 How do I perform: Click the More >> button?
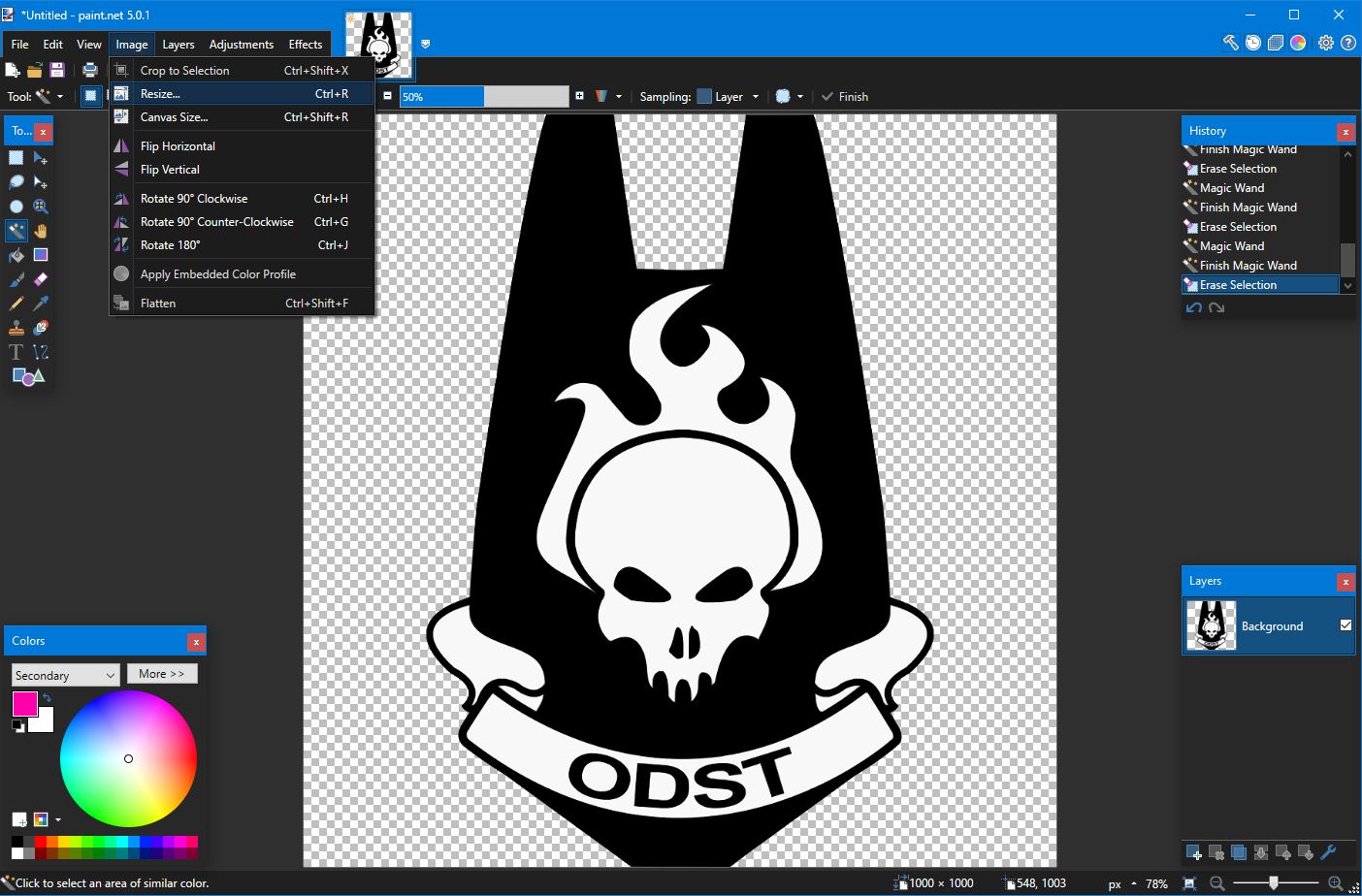[x=162, y=674]
